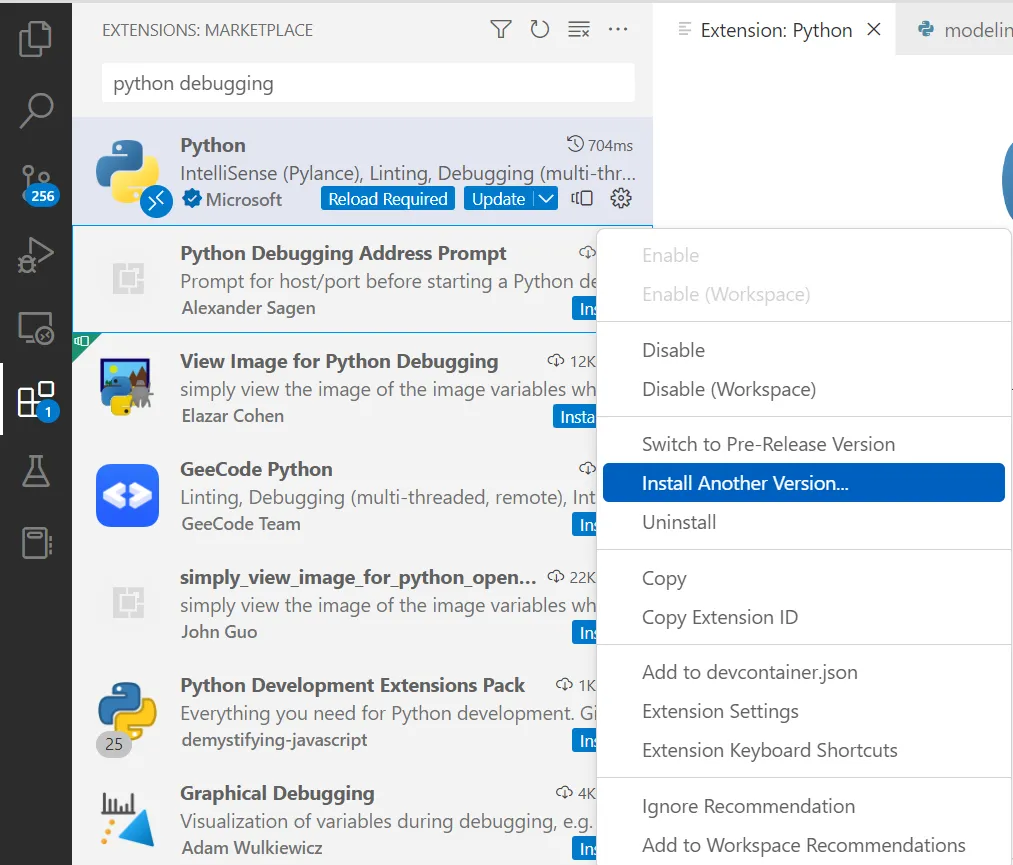Select the Extensions view icon
This screenshot has width=1013, height=865.
tap(37, 401)
